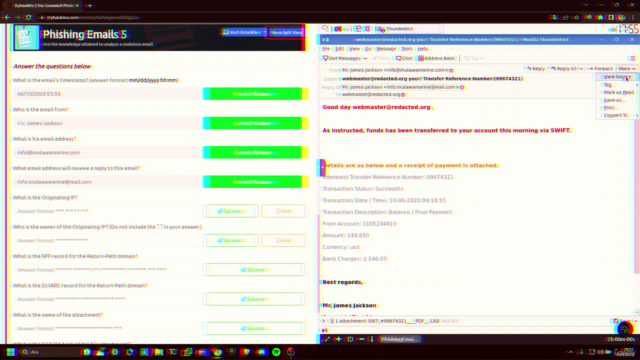Viewport: 640px width, 360px height.
Task: Click the attachment name answer field
Action: (107, 329)
